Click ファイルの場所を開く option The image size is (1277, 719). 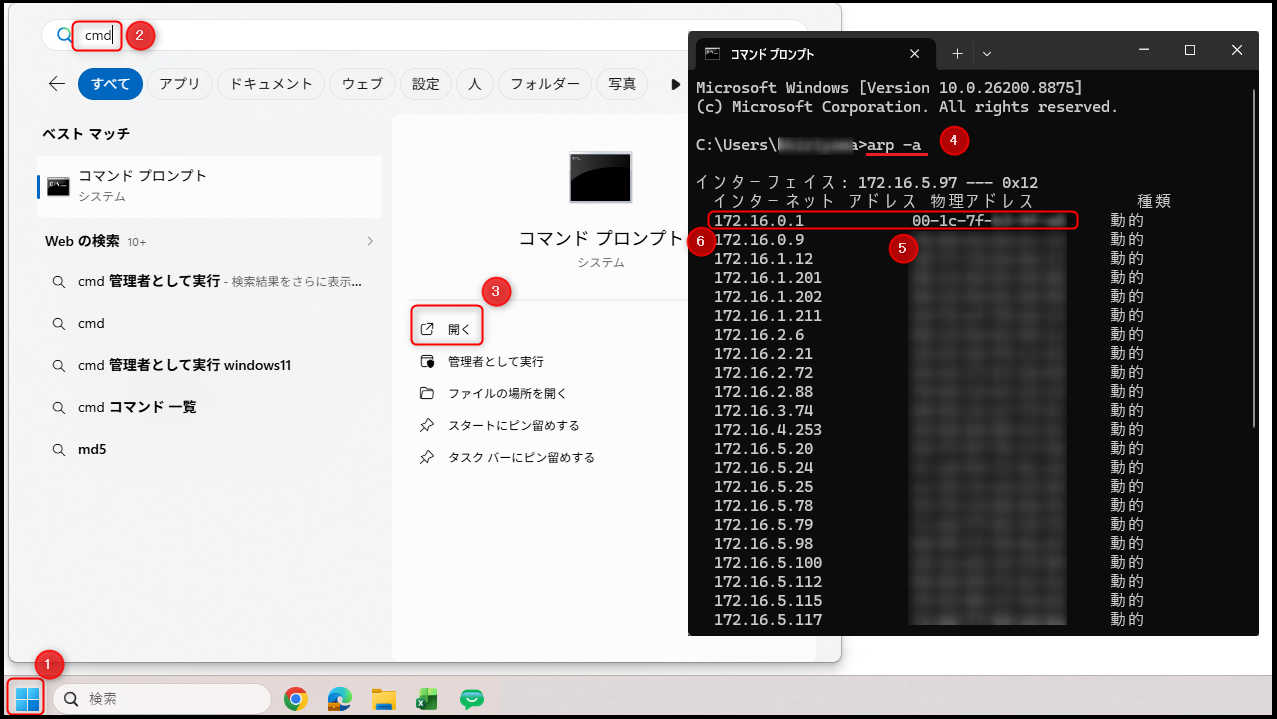(494, 393)
